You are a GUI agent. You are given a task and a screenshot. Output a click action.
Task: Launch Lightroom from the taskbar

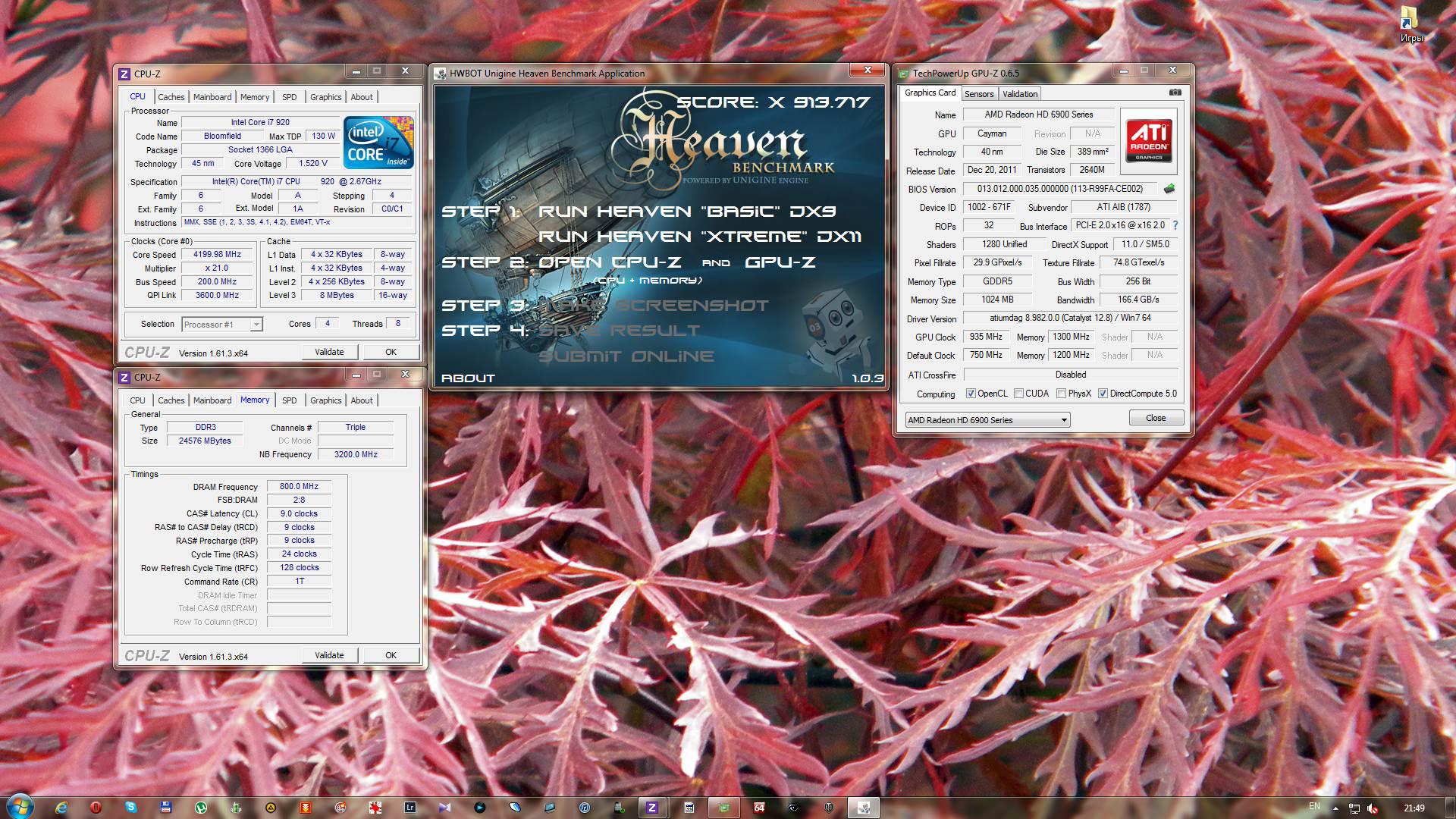coord(410,808)
